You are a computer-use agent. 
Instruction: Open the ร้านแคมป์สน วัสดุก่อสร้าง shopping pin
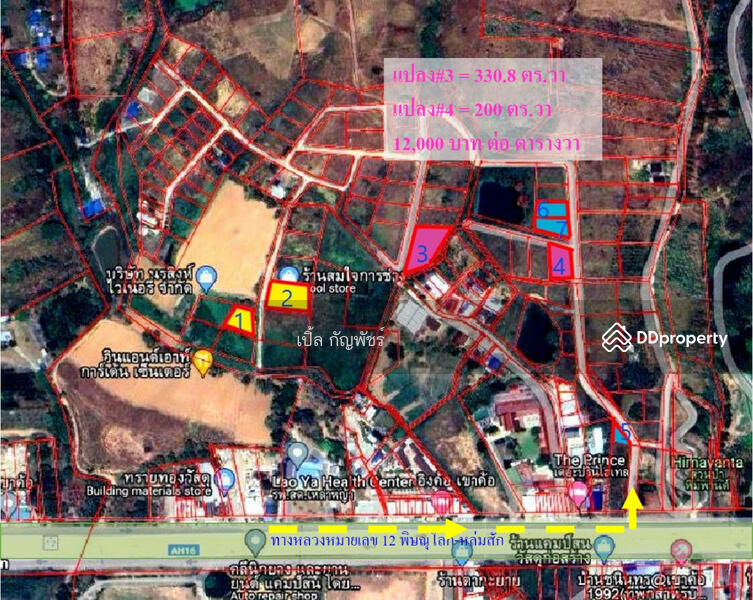click(x=604, y=549)
